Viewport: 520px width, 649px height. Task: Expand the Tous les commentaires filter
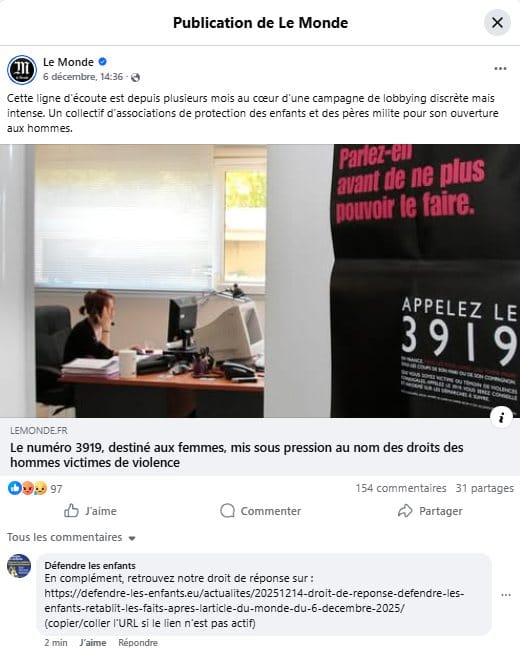[71, 537]
